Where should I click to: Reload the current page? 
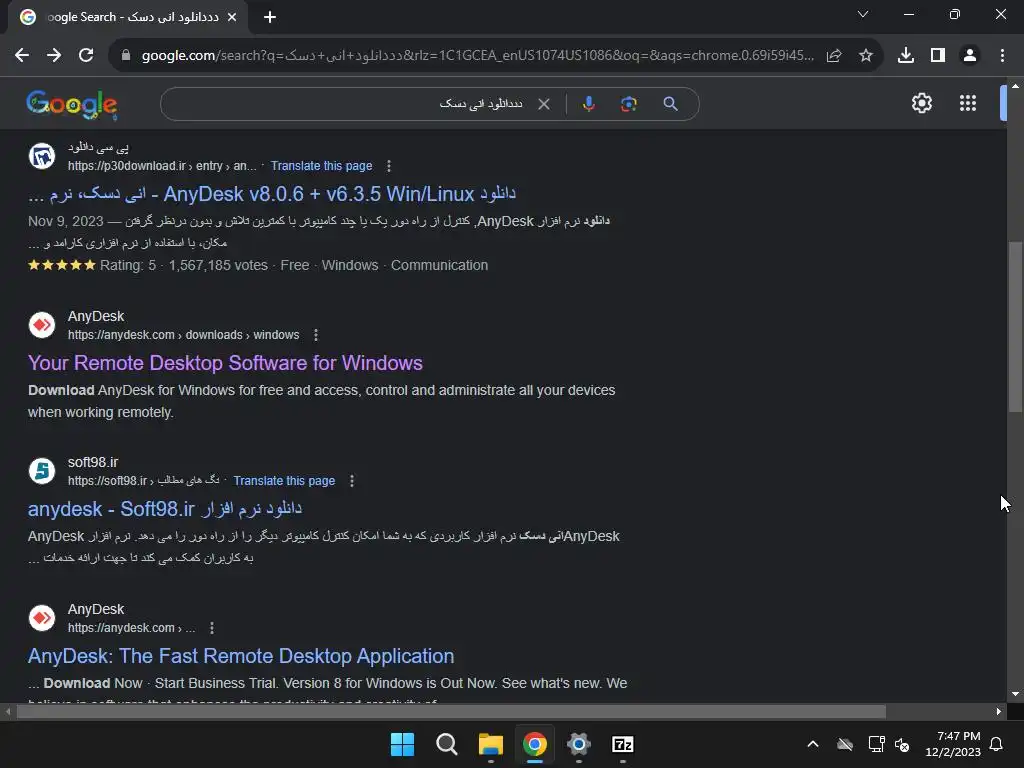click(x=86, y=56)
